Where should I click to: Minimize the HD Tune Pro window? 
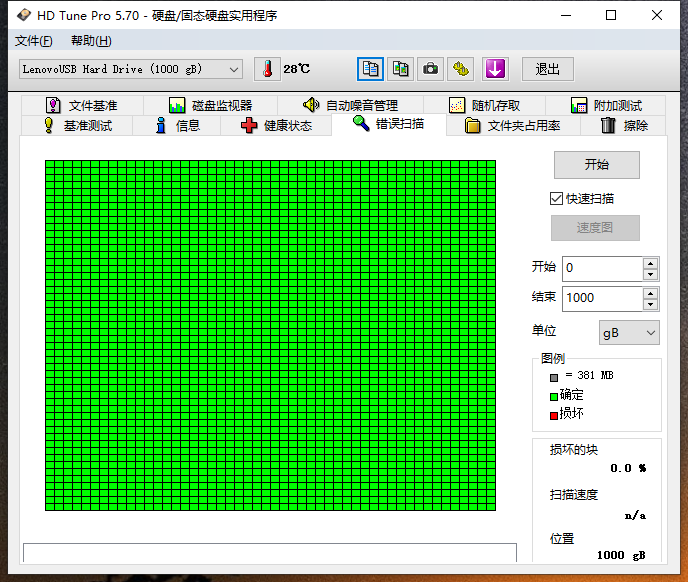566,15
